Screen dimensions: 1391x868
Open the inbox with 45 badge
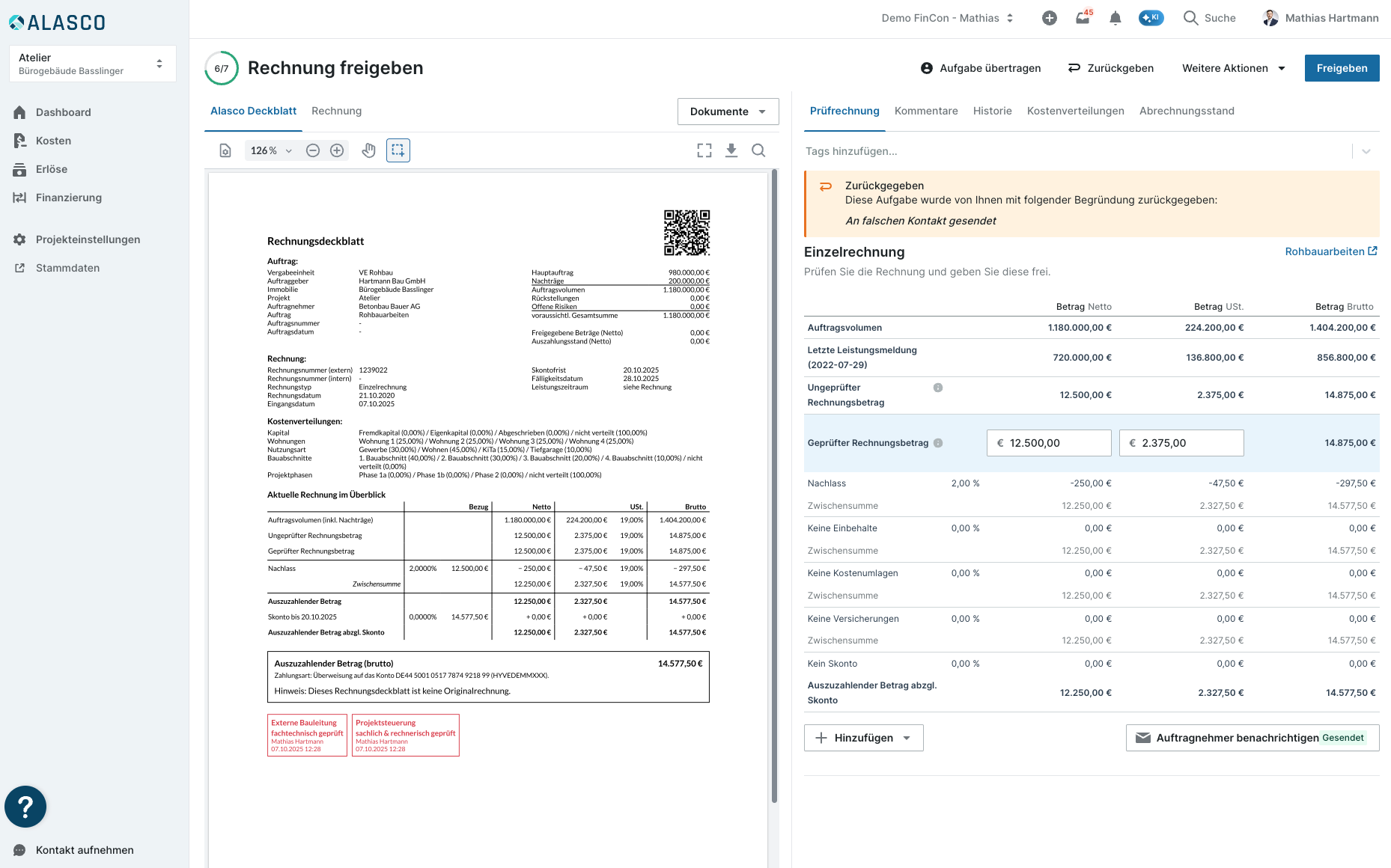(1083, 17)
